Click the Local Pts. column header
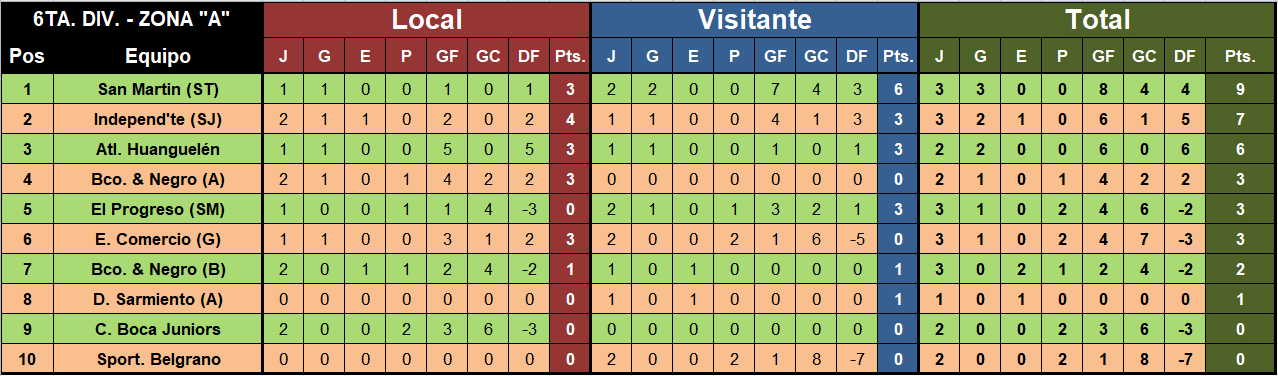This screenshot has height=376, width=1278. tap(569, 57)
